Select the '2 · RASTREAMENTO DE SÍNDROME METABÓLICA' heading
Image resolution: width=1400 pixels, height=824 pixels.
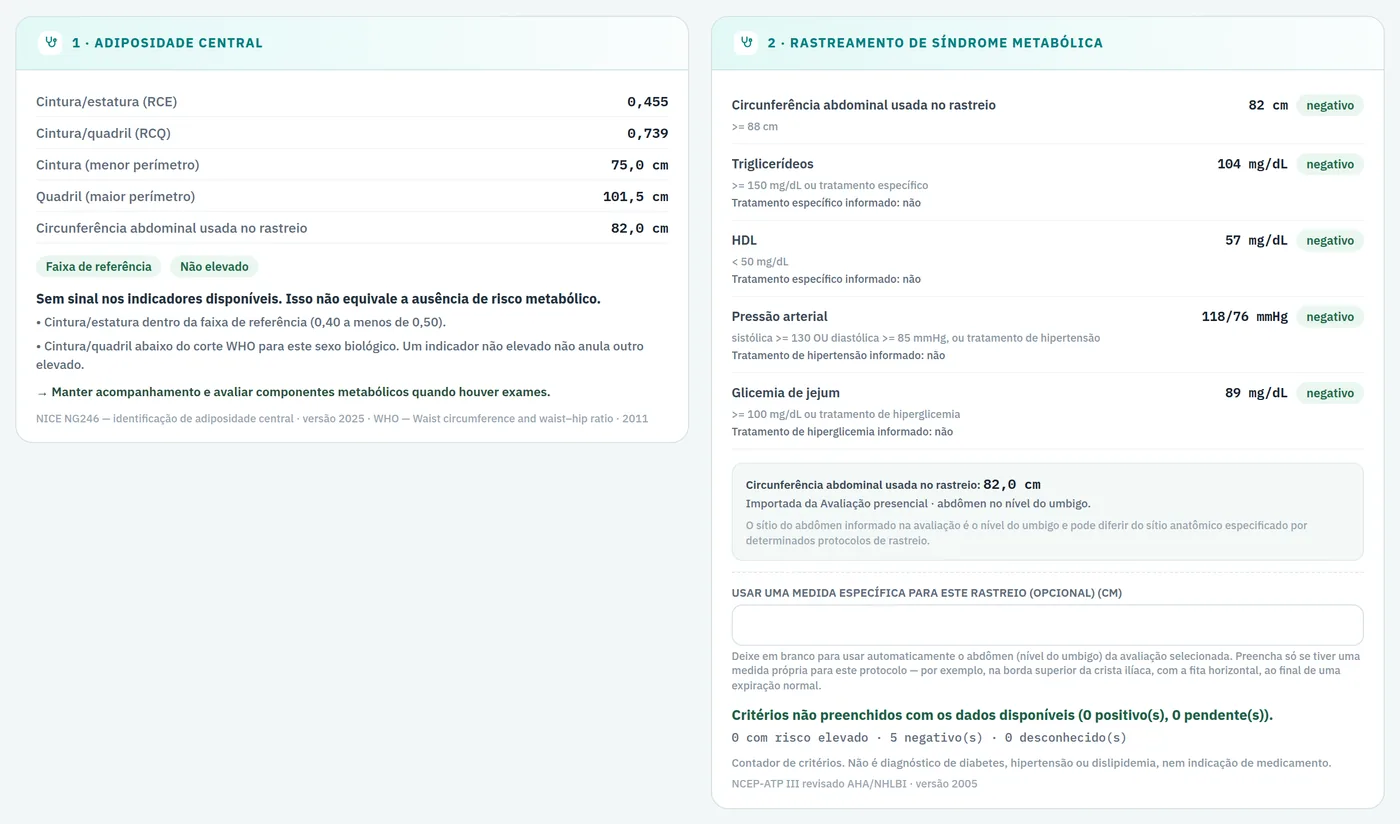click(x=935, y=43)
